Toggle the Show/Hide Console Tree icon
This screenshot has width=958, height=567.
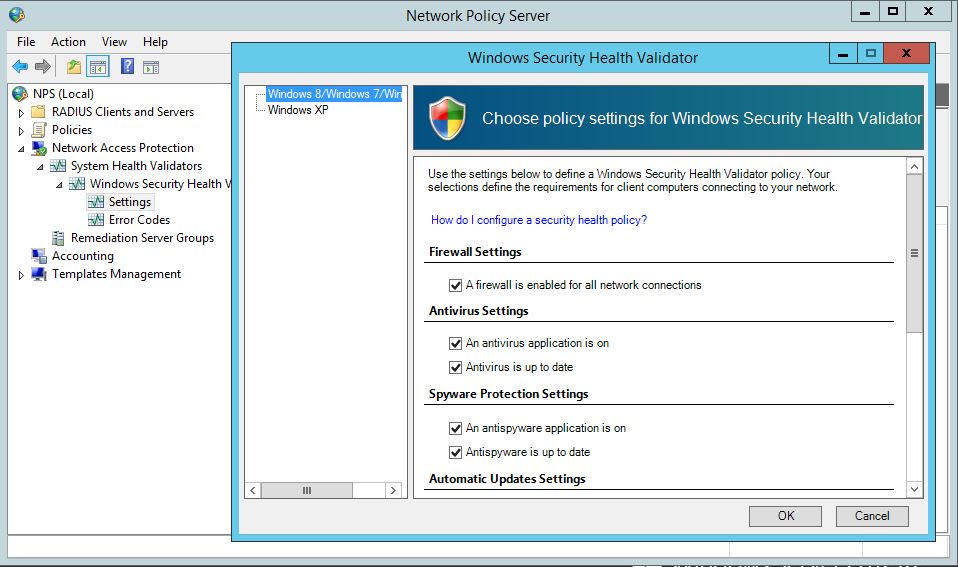pos(98,67)
